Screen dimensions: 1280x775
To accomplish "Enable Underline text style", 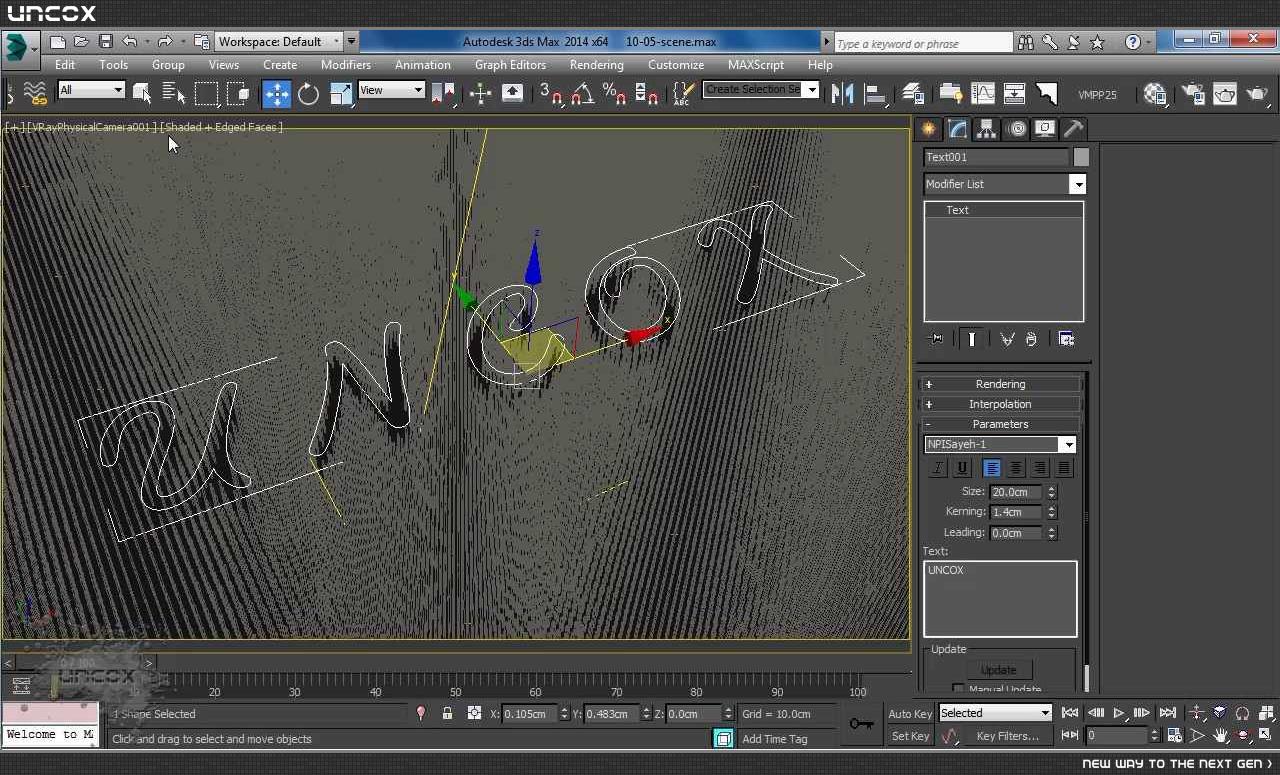I will point(962,468).
